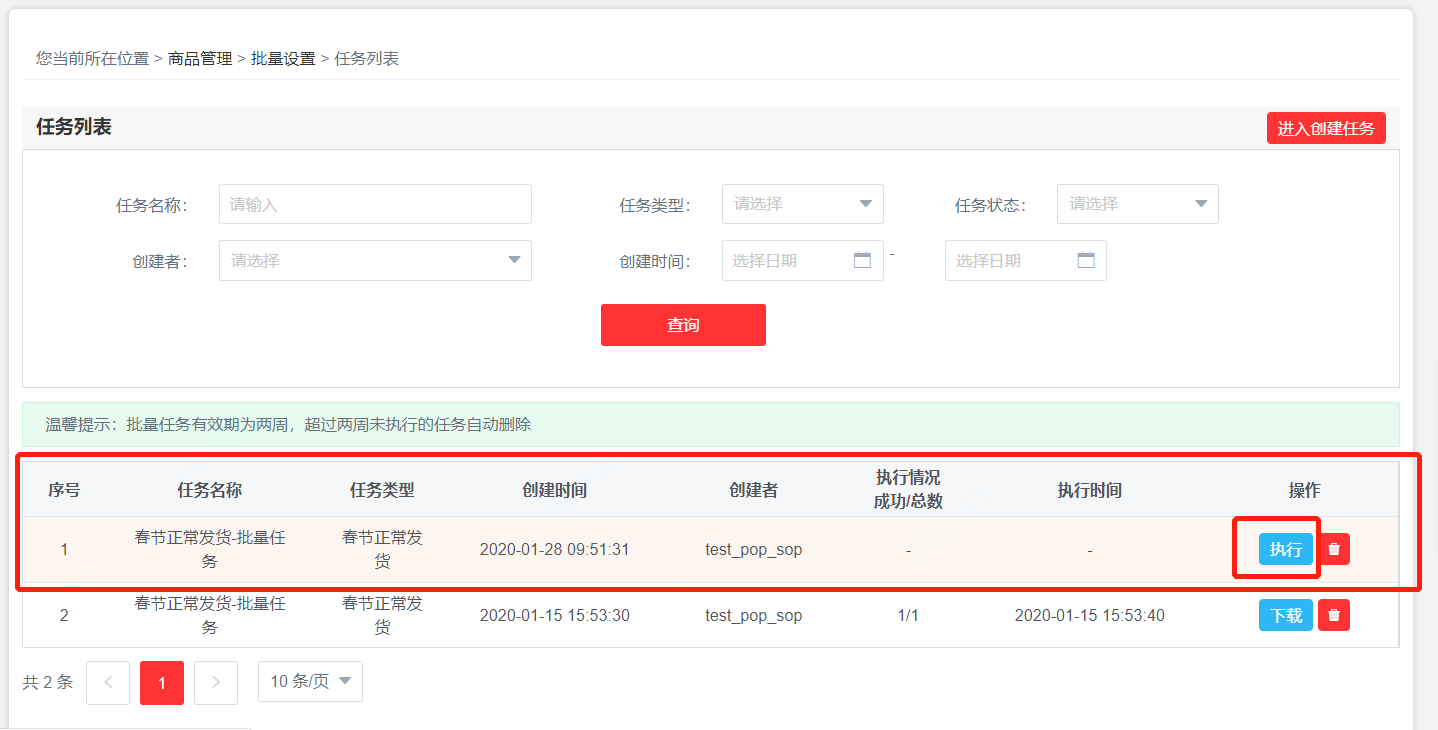Screen dimensions: 1438x730
Task: Open calendar icon in end date field
Action: coord(1086,260)
